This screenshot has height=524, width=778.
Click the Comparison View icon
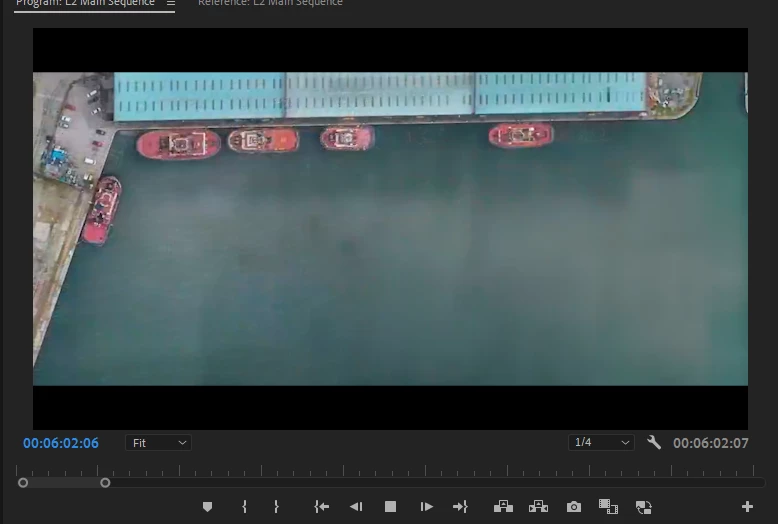pos(608,507)
